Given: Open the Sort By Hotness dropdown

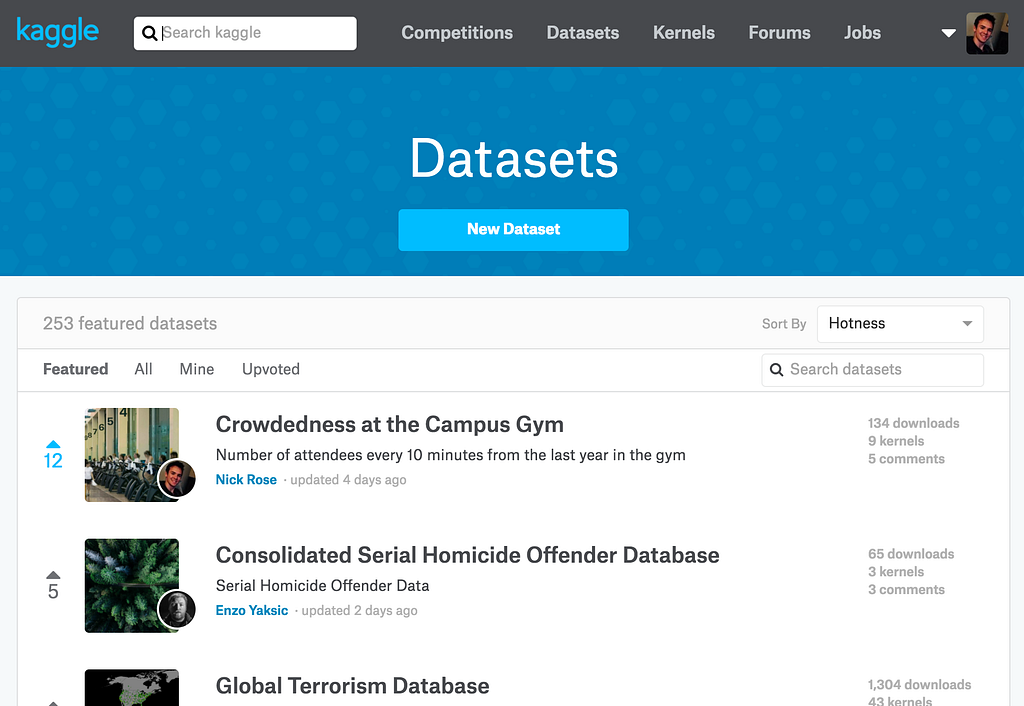Looking at the screenshot, I should click(x=900, y=324).
